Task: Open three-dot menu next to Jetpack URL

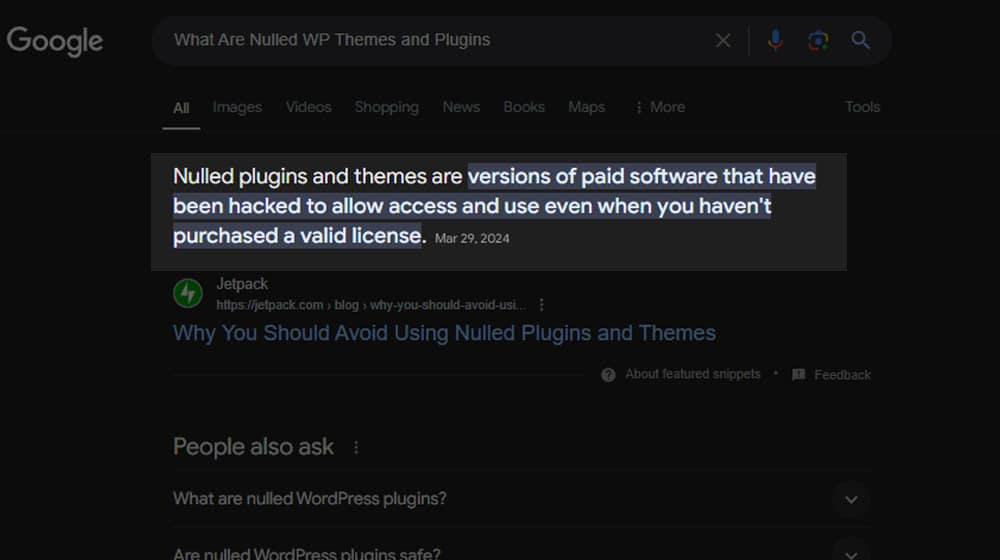Action: (541, 305)
